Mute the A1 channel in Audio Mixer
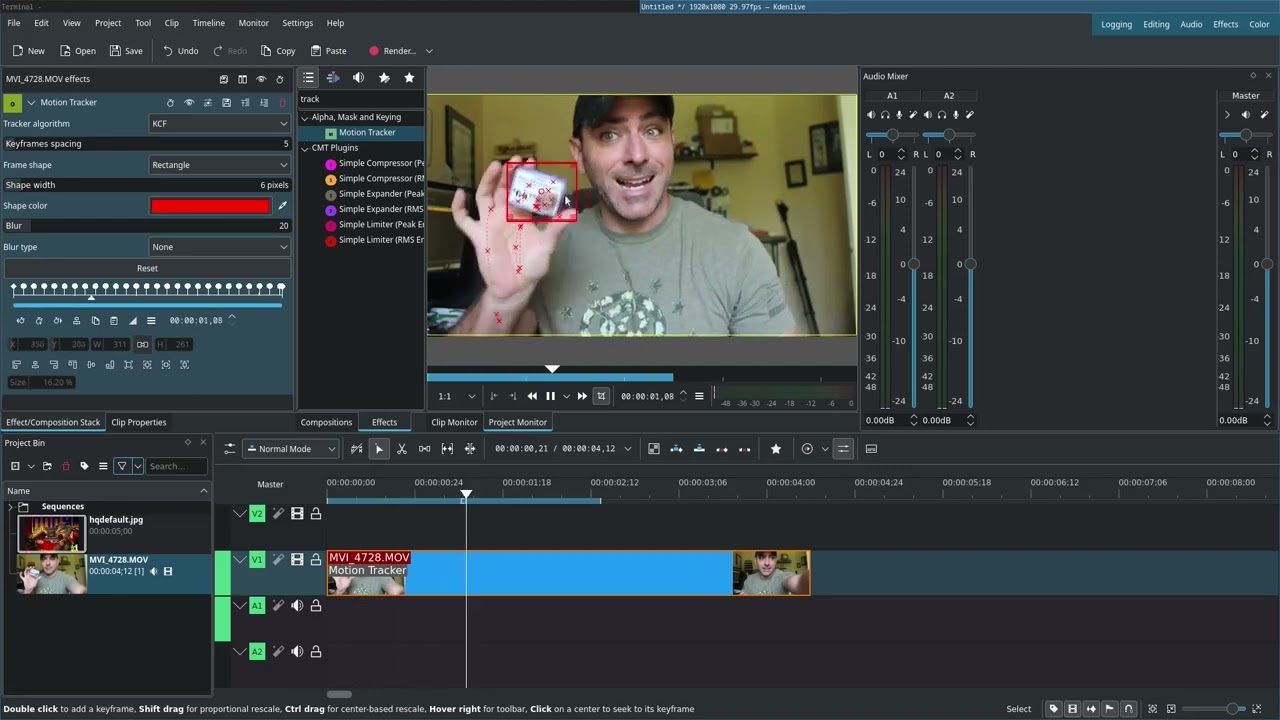Viewport: 1280px width, 720px height. [x=870, y=114]
